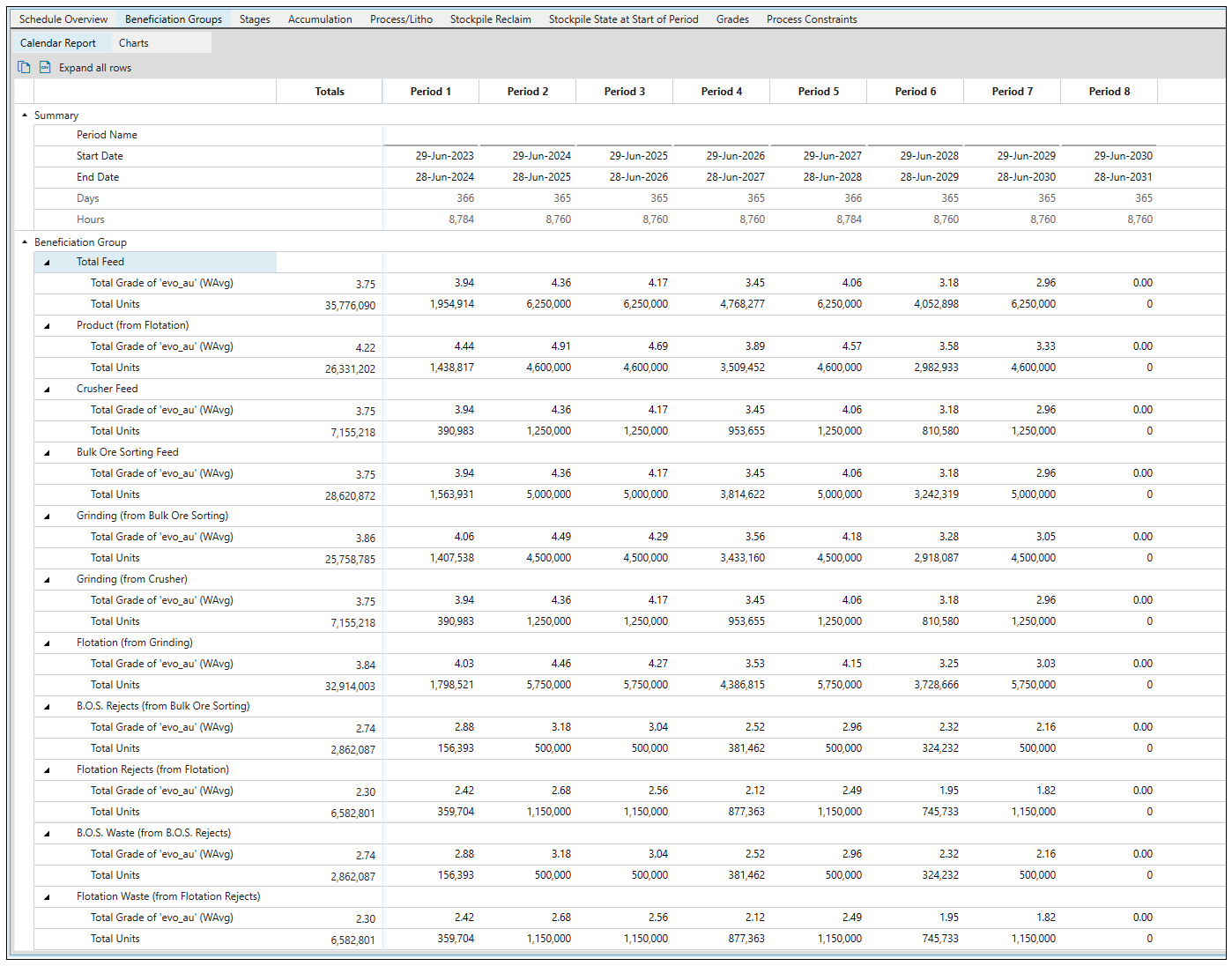This screenshot has width=1232, height=966.
Task: Select the Calendar Report tab
Action: 58,43
